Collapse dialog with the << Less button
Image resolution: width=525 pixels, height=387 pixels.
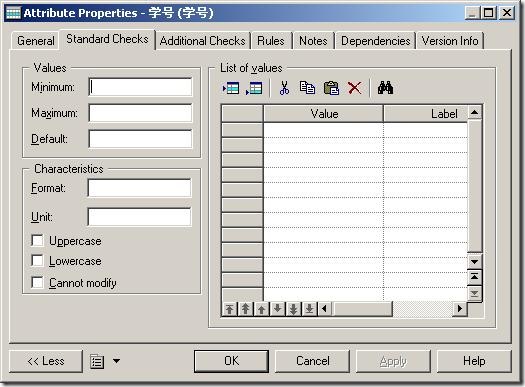[46, 361]
